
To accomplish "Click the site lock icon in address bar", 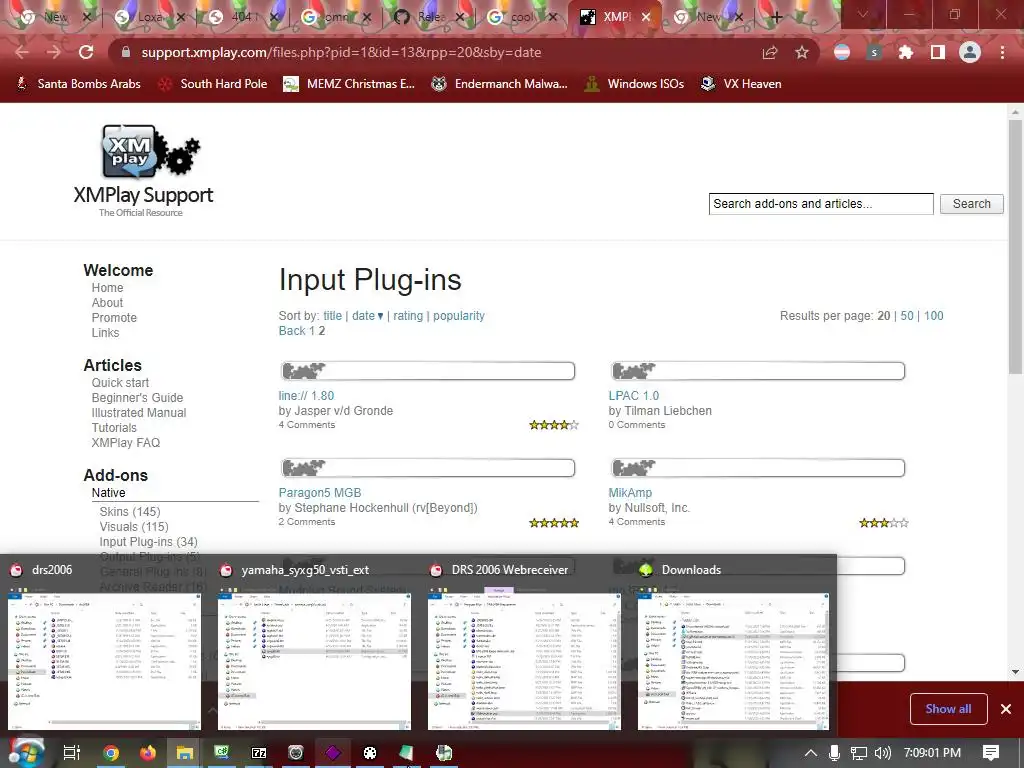I will click(126, 52).
